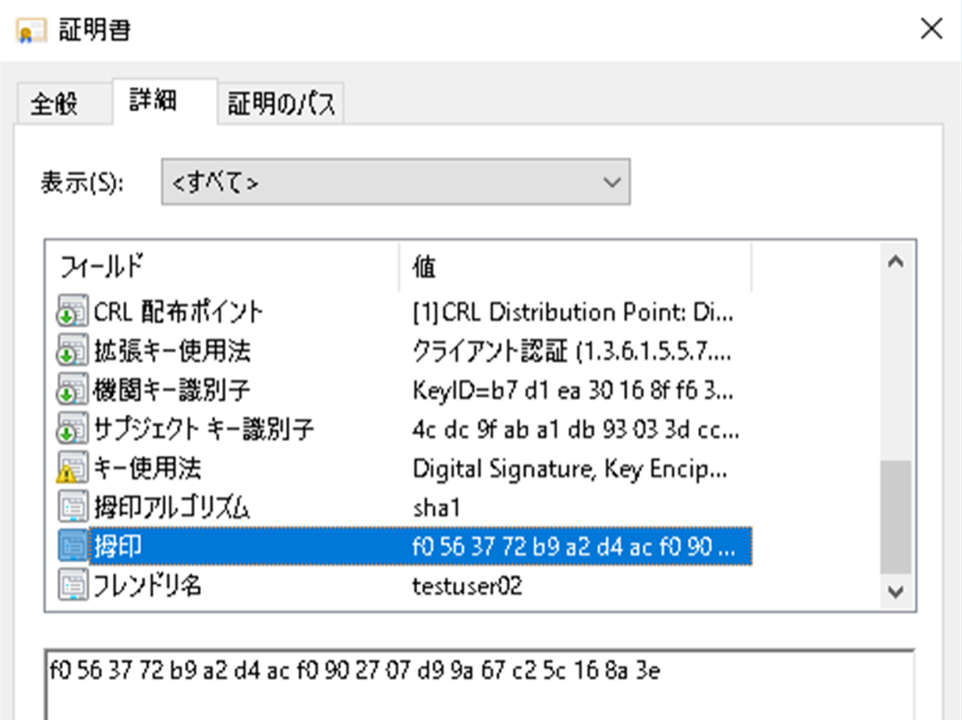Click the フレンドリ名 field icon
Viewport: 962px width, 720px height.
(71, 586)
